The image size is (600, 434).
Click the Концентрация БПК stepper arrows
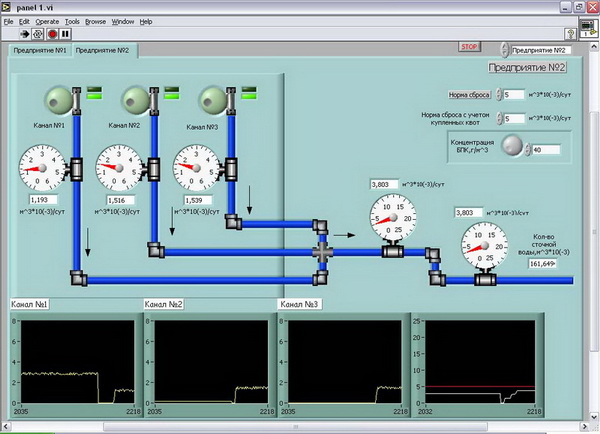(x=528, y=150)
